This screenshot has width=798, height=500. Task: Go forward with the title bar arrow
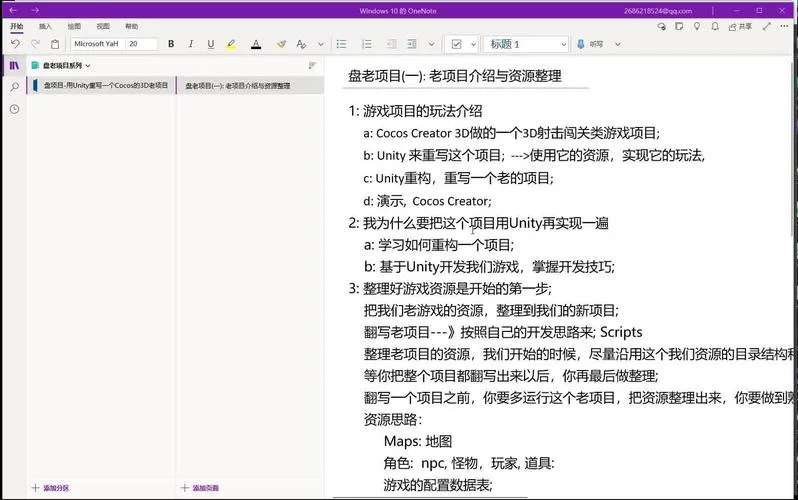point(35,10)
